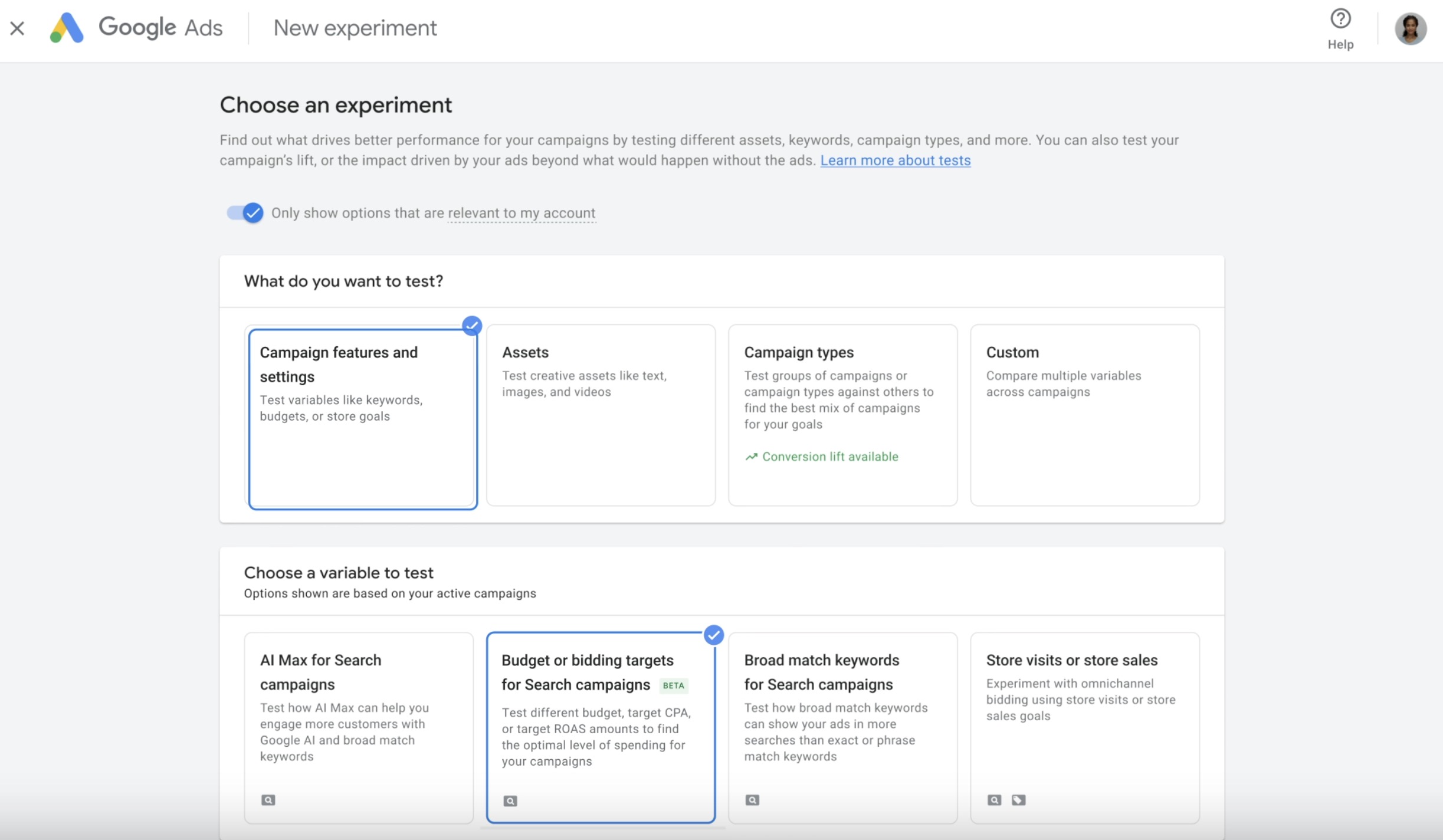1443x840 pixels.
Task: Click the Conversion lift trending arrow icon
Action: tap(751, 457)
